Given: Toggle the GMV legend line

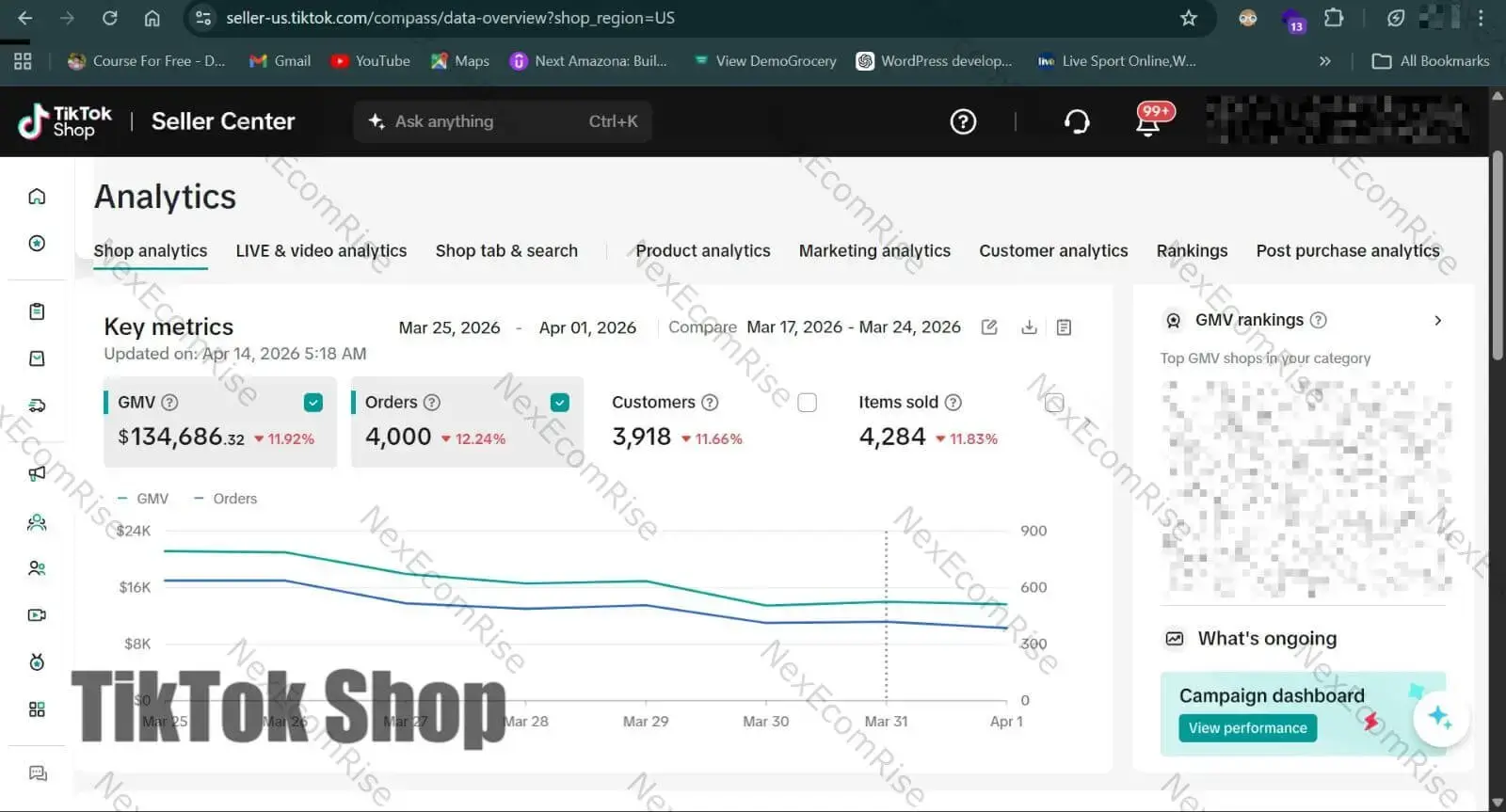Looking at the screenshot, I should [x=143, y=499].
